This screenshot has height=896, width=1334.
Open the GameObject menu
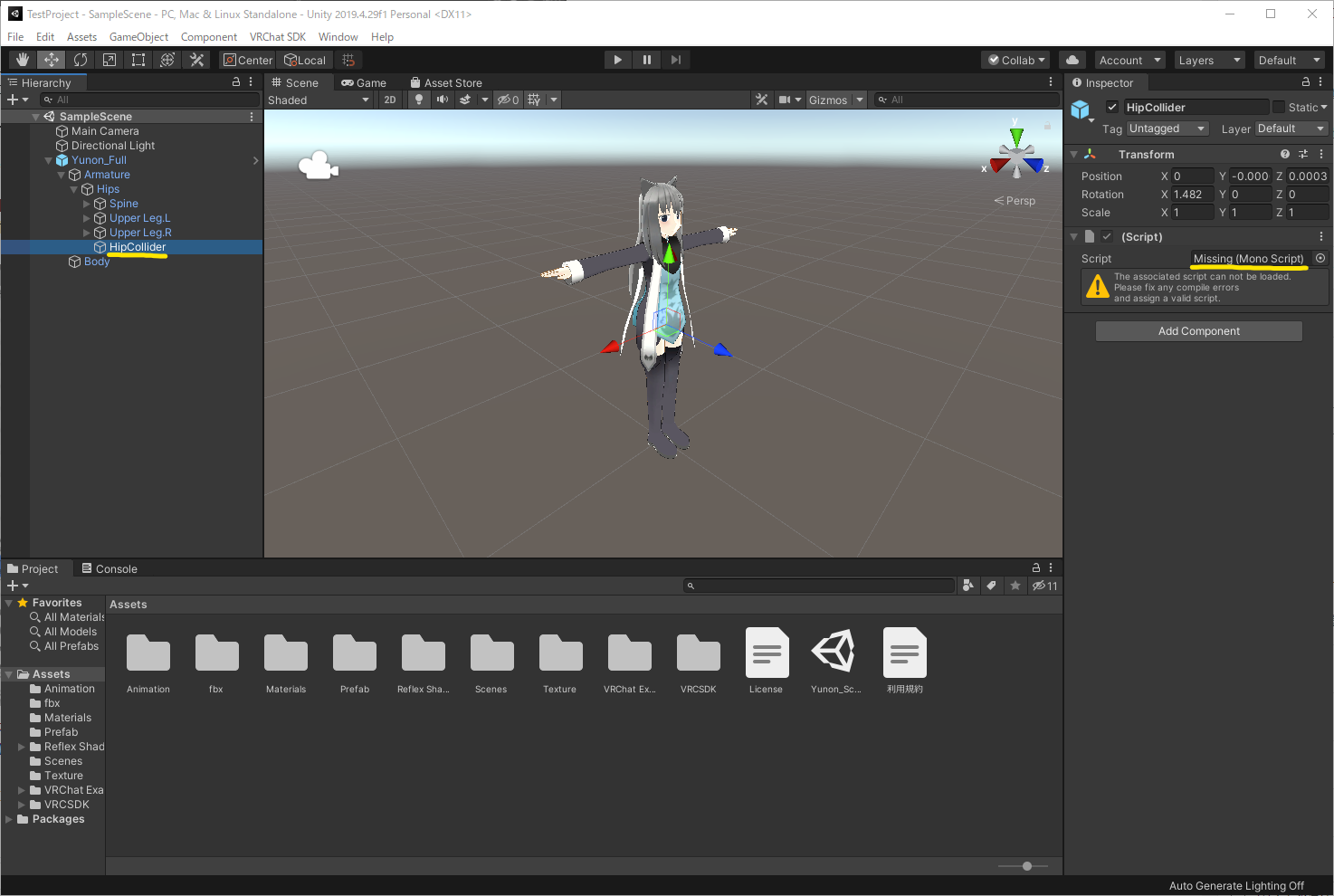click(x=138, y=37)
